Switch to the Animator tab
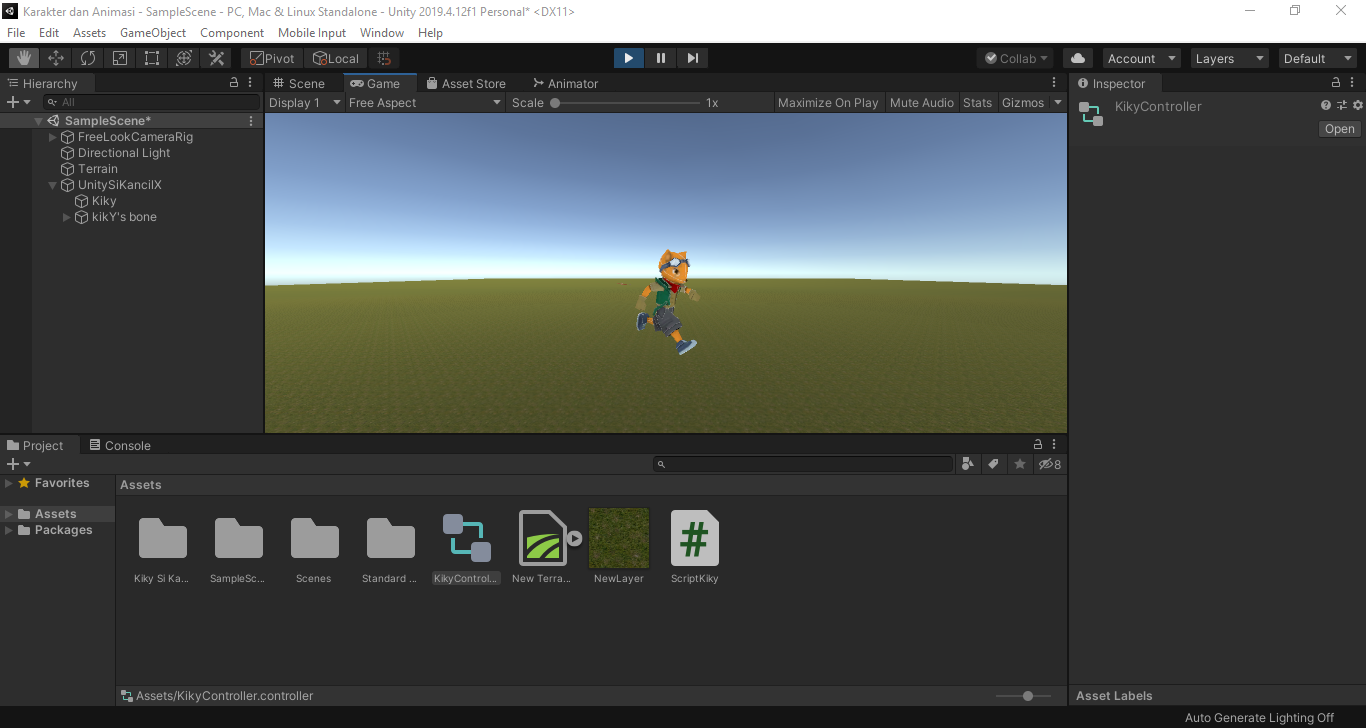This screenshot has height=728, width=1366. click(565, 83)
